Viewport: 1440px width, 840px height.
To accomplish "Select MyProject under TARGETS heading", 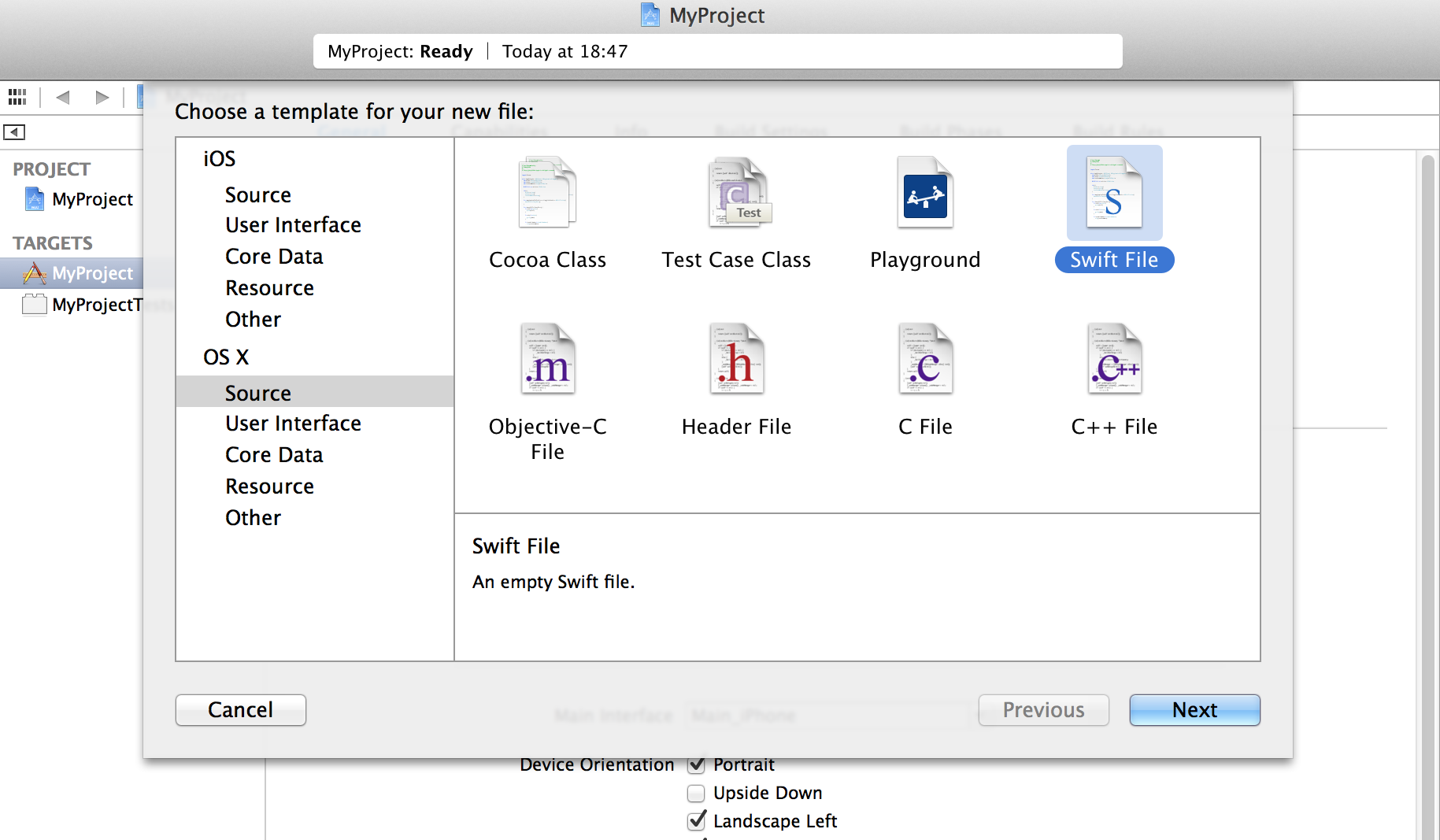I will click(x=92, y=273).
